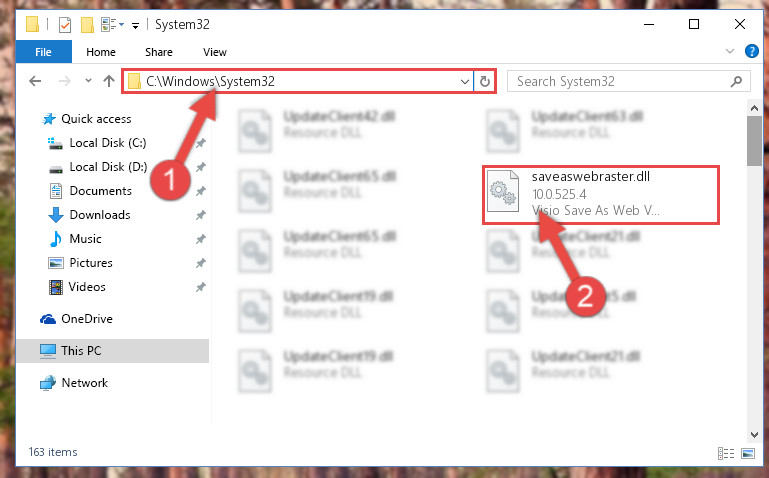Toggle pin beside Music folder
Viewport: 769px width, 478px height.
tap(201, 239)
